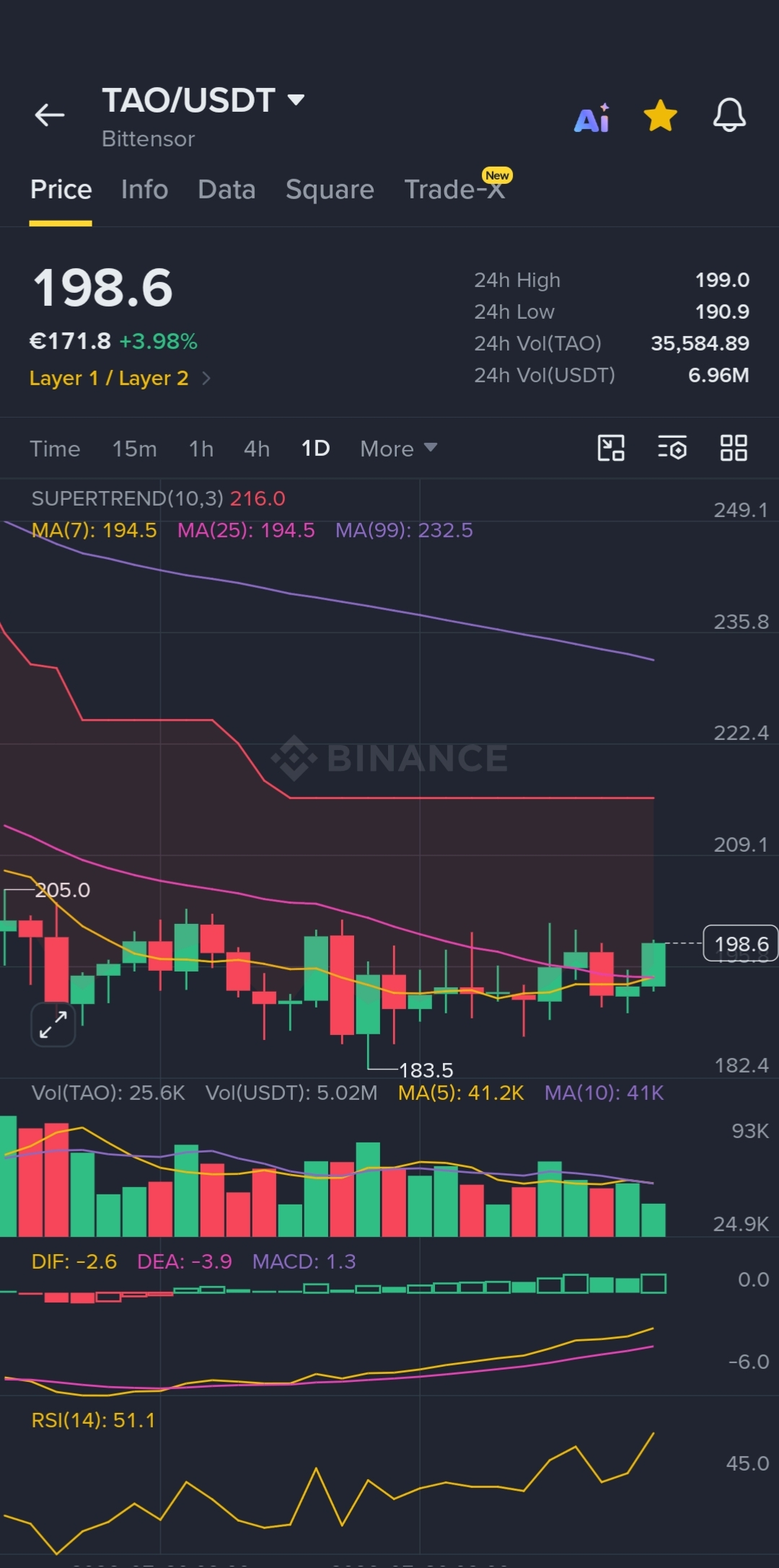Tap the MA(99): 232.5 label
779x1568 pixels.
click(404, 530)
